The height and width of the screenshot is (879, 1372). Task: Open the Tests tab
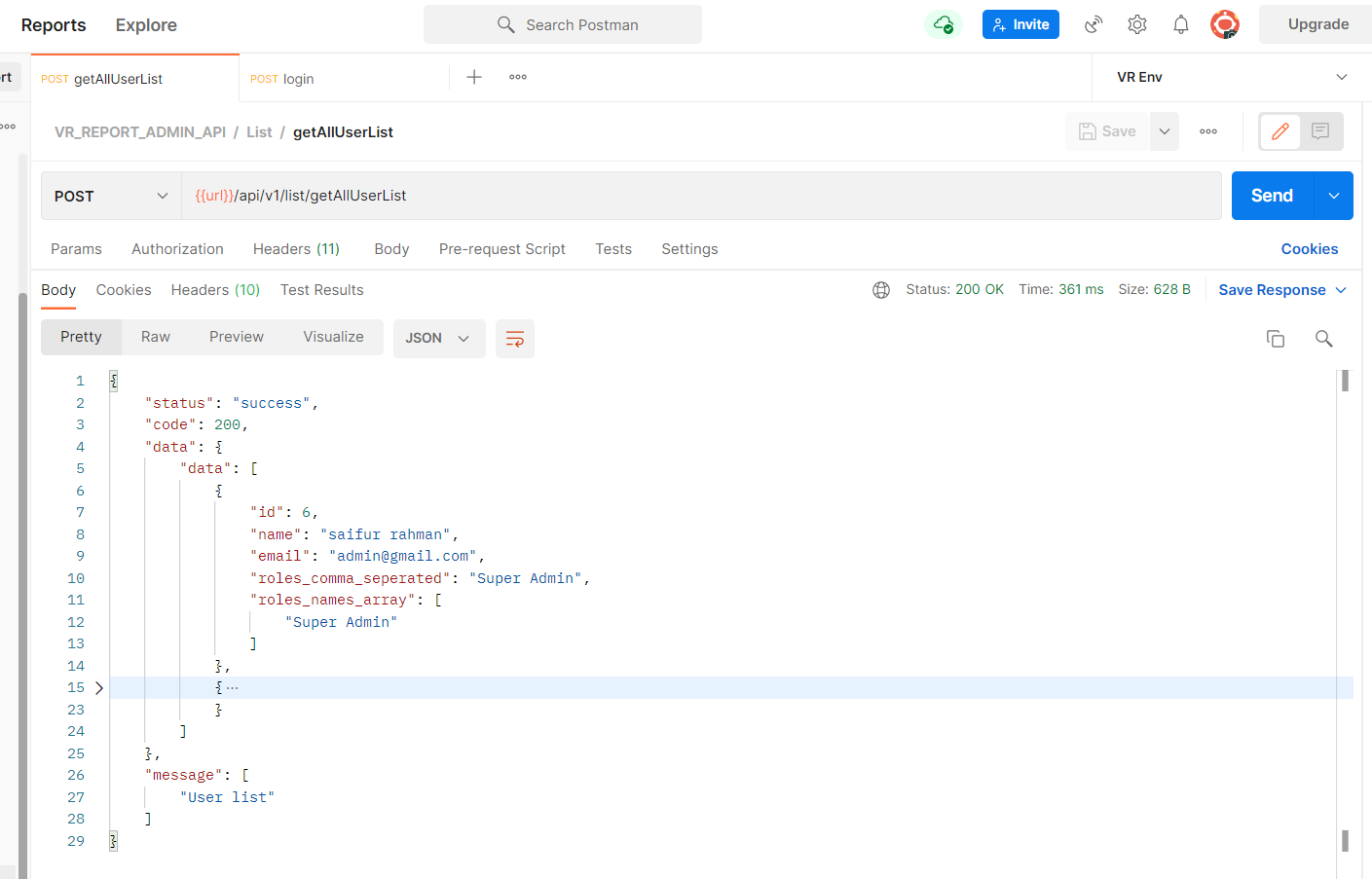tap(613, 249)
